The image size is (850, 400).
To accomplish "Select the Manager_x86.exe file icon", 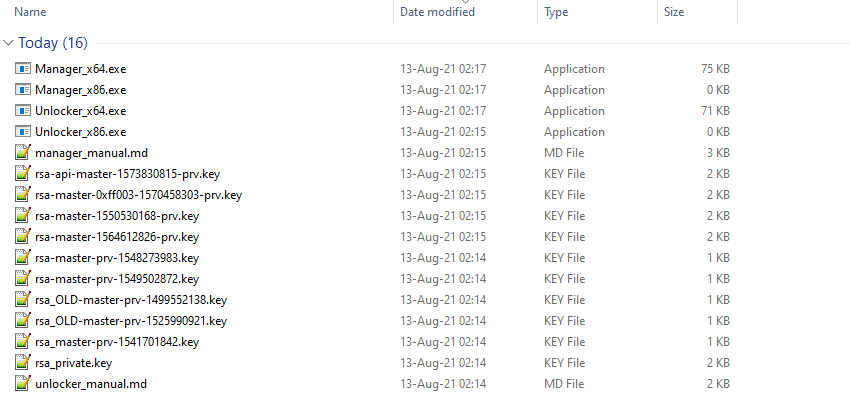I will click(x=24, y=90).
